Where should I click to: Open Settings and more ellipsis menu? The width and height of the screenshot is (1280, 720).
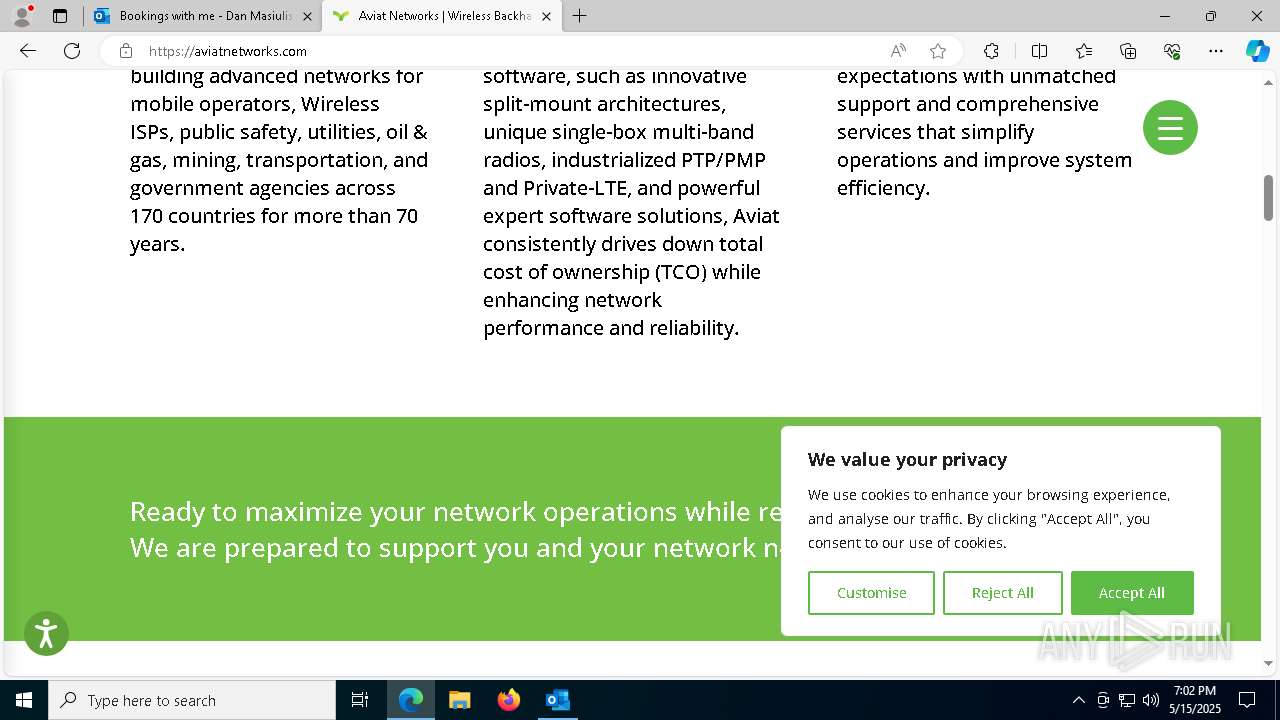point(1216,51)
